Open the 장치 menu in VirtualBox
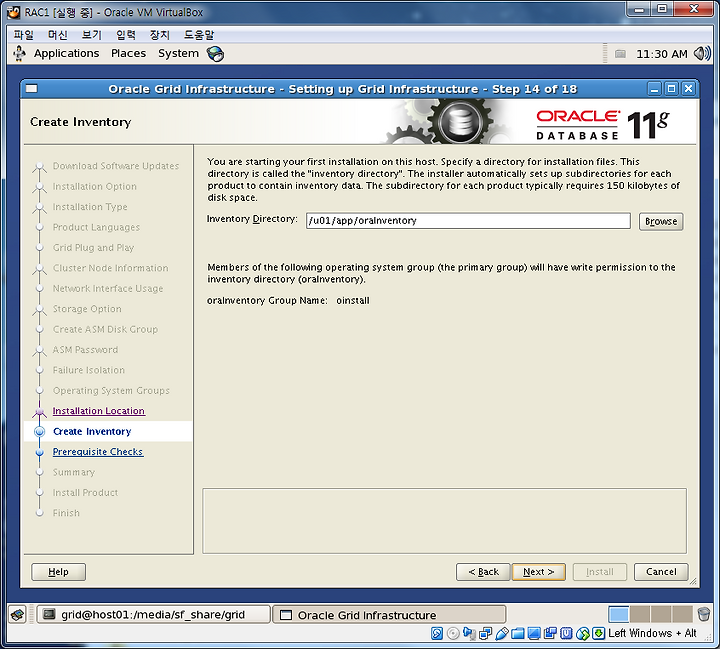720x649 pixels. coord(160,35)
